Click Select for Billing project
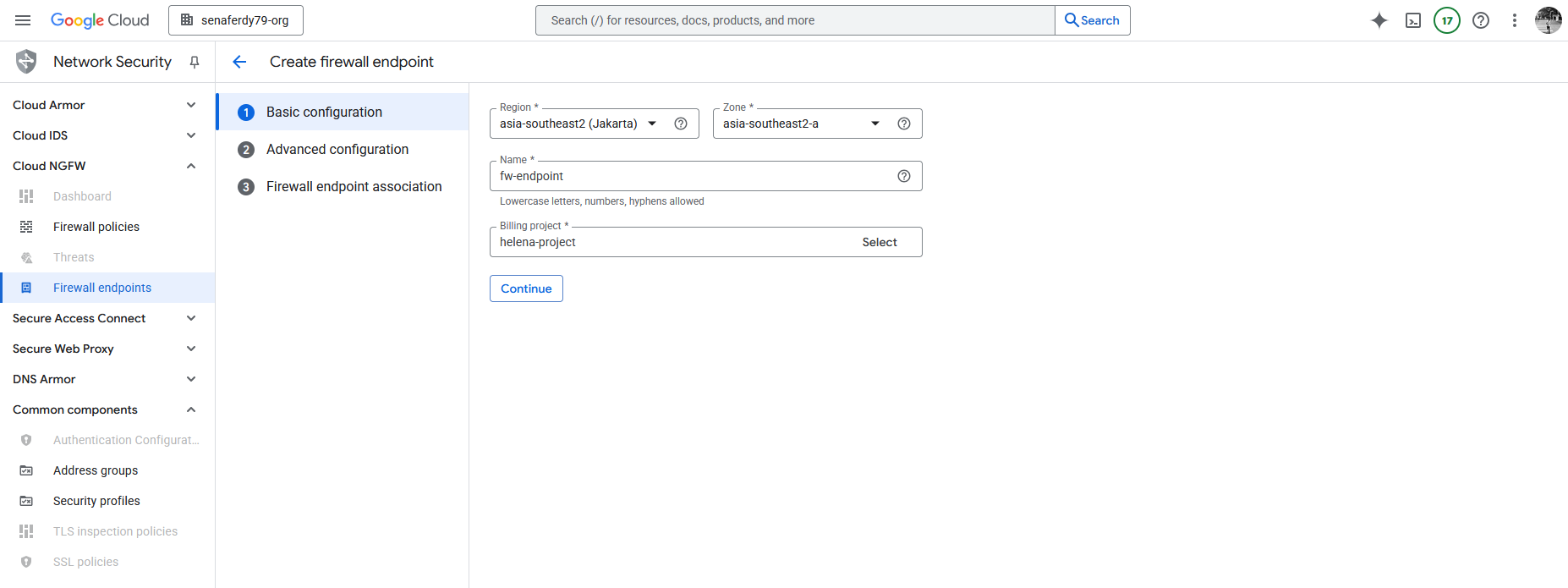The image size is (1568, 588). [879, 242]
